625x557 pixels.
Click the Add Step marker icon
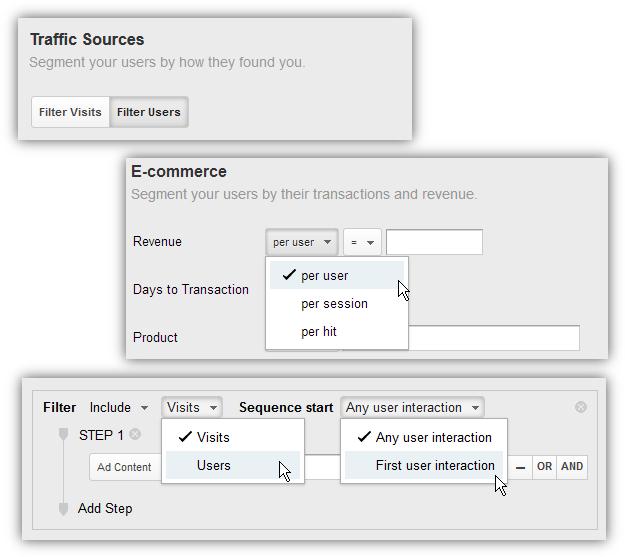(63, 509)
